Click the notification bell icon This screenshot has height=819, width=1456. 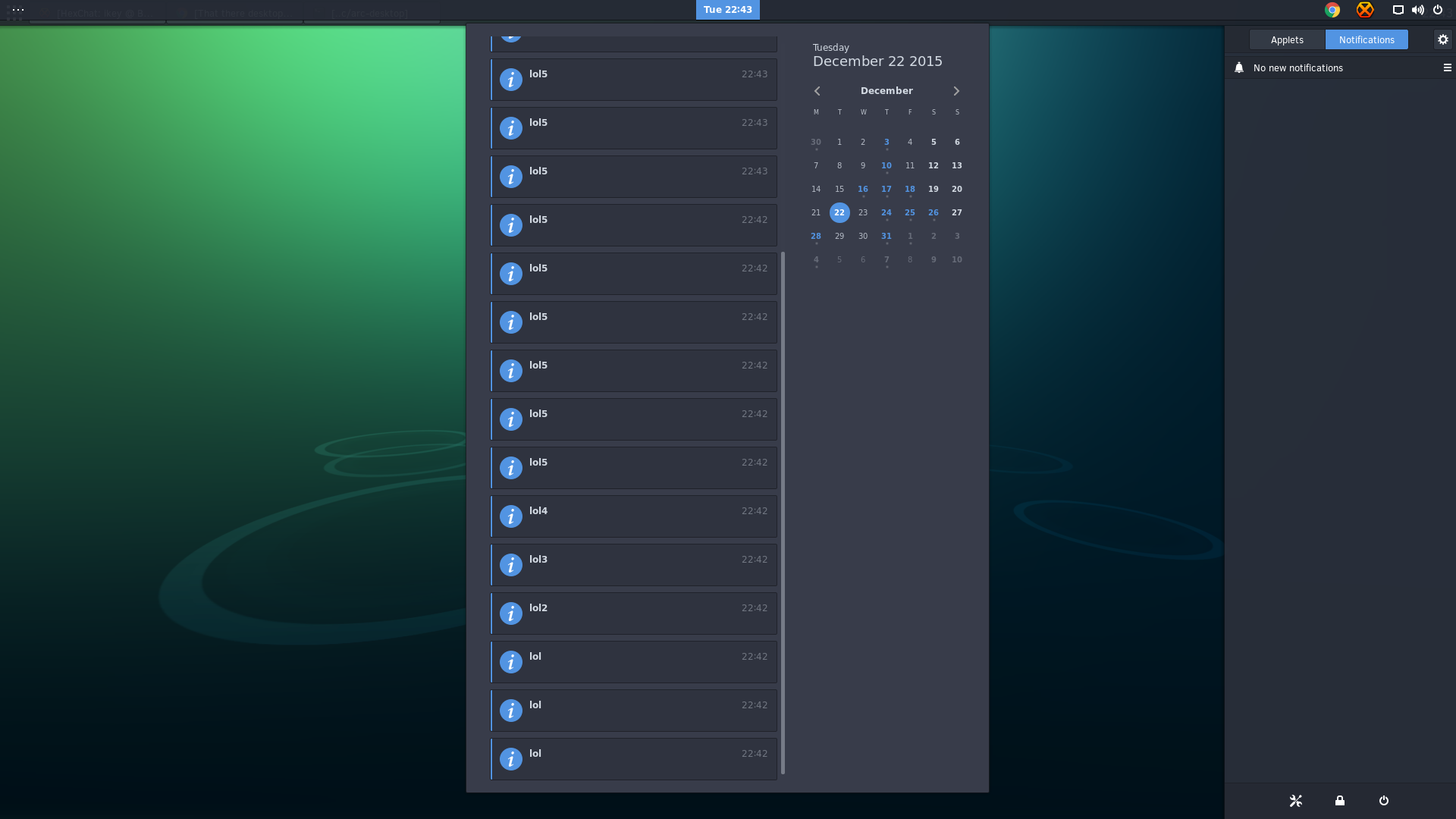1239,67
